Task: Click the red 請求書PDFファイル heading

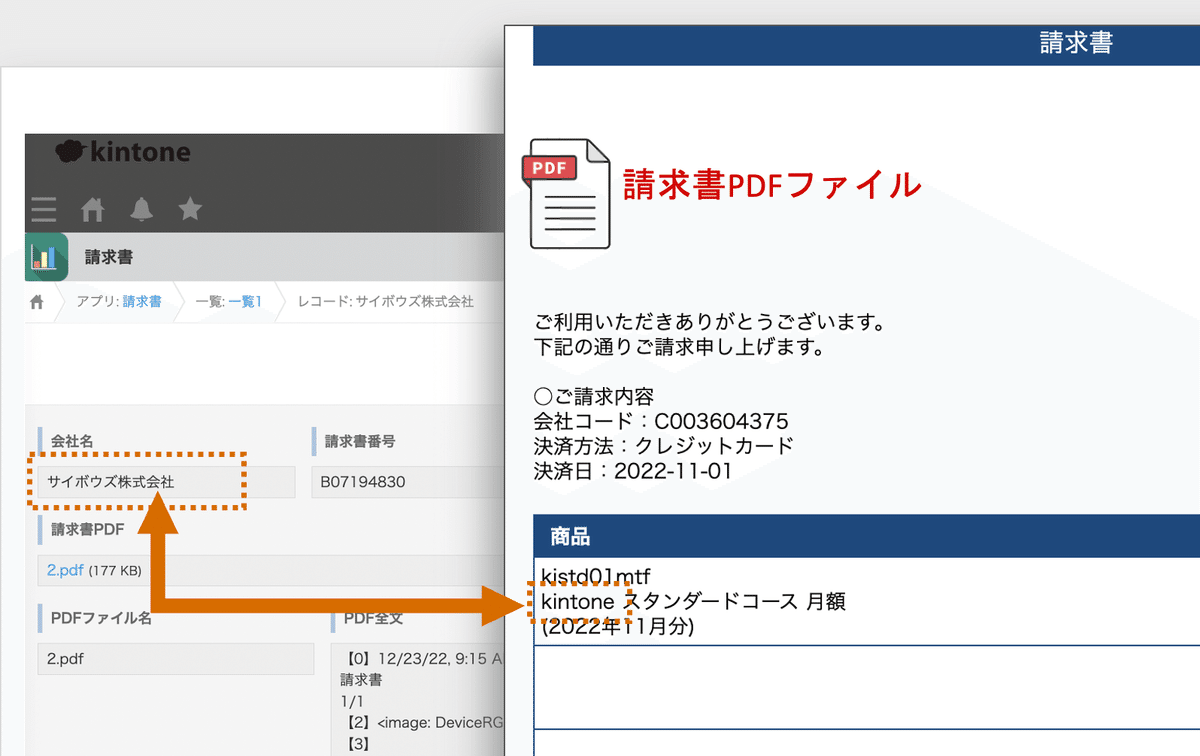Action: (x=771, y=184)
